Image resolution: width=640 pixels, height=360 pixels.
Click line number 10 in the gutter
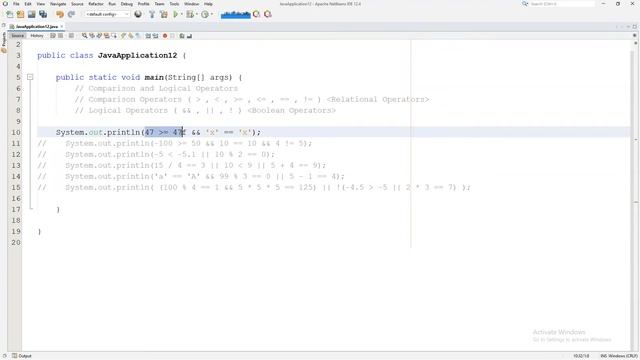click(16, 132)
